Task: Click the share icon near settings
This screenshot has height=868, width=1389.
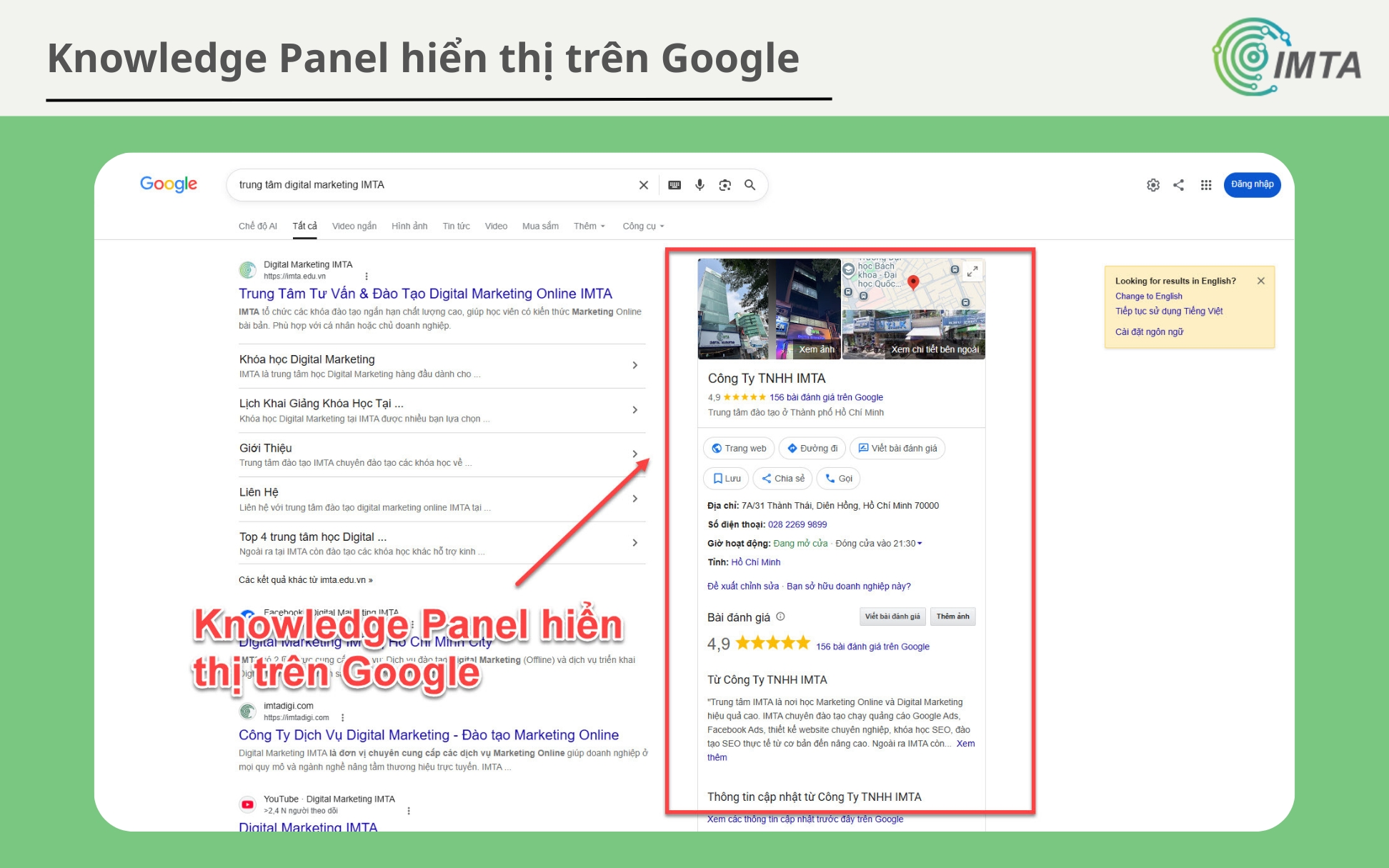Action: click(1179, 185)
